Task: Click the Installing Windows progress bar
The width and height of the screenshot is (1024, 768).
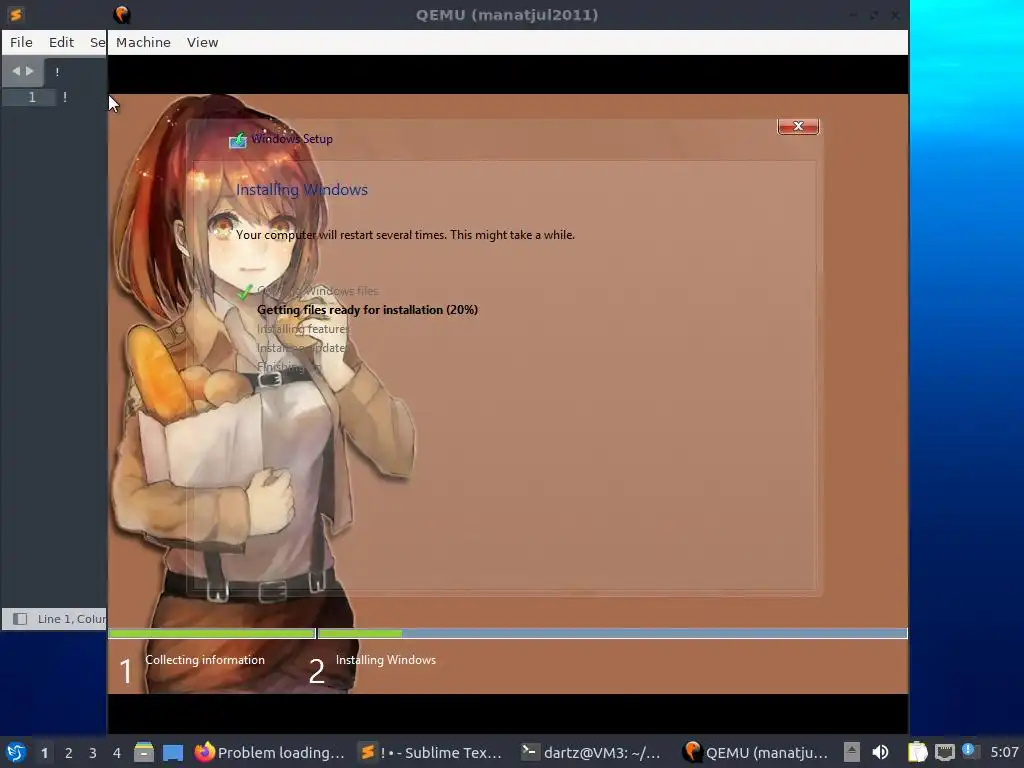Action: coord(613,633)
